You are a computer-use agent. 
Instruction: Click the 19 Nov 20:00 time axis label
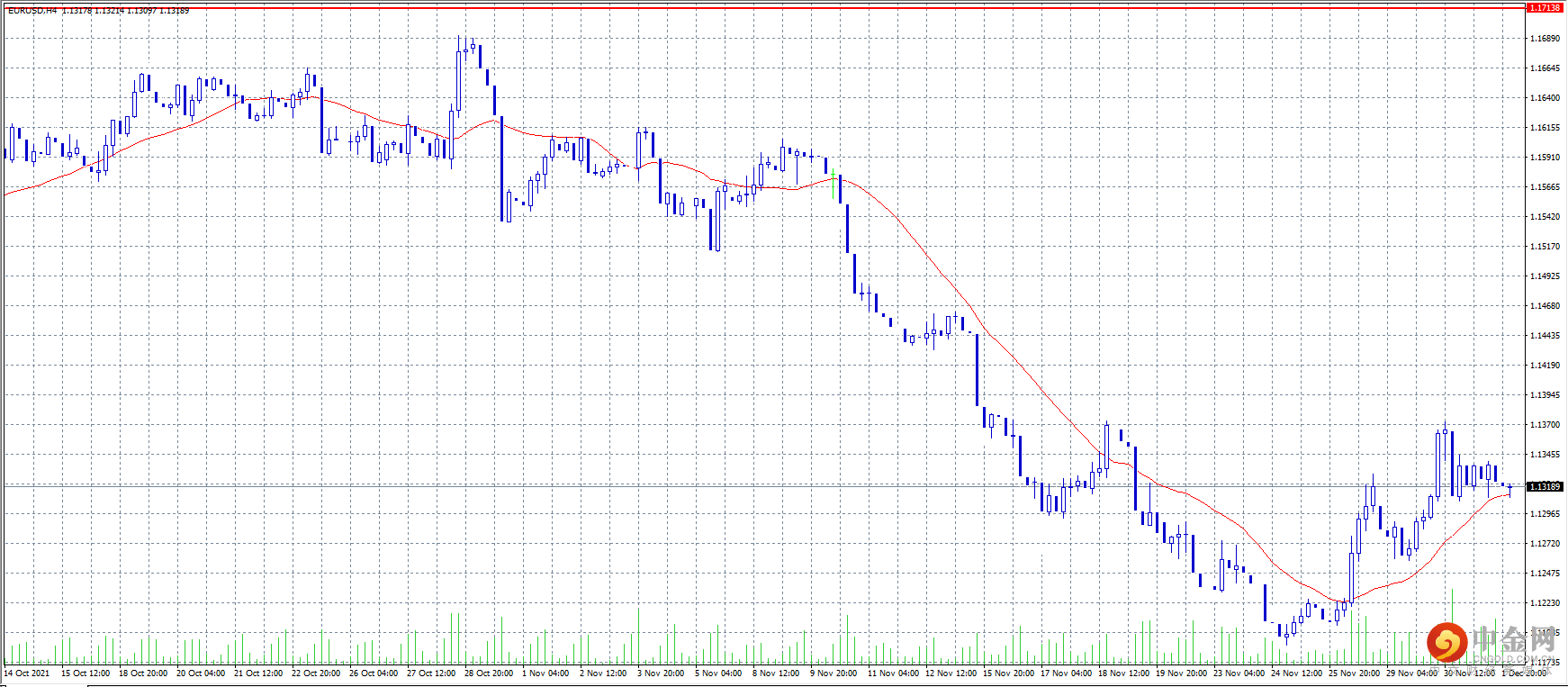coord(1182,673)
